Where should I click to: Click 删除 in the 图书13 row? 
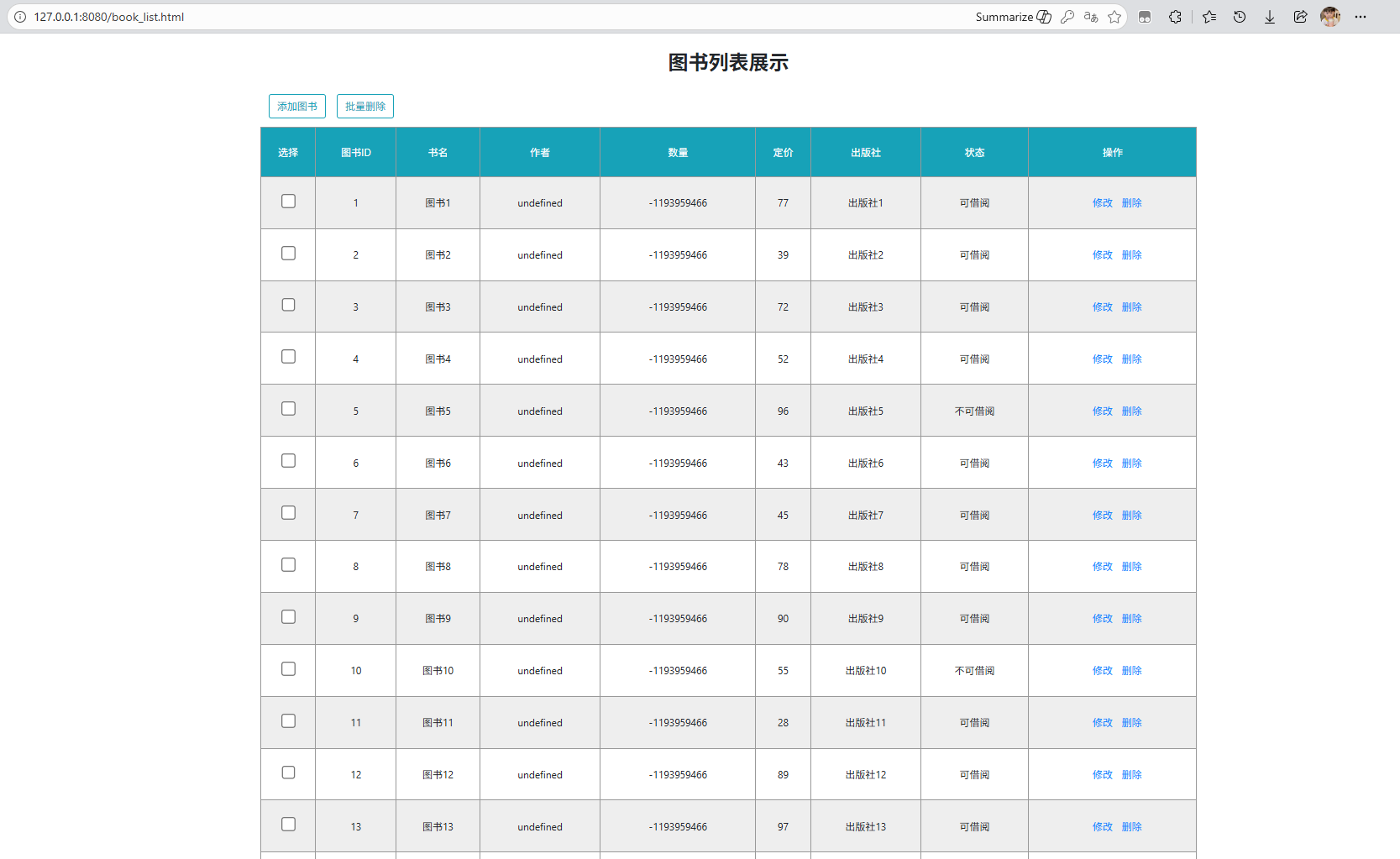pos(1131,827)
